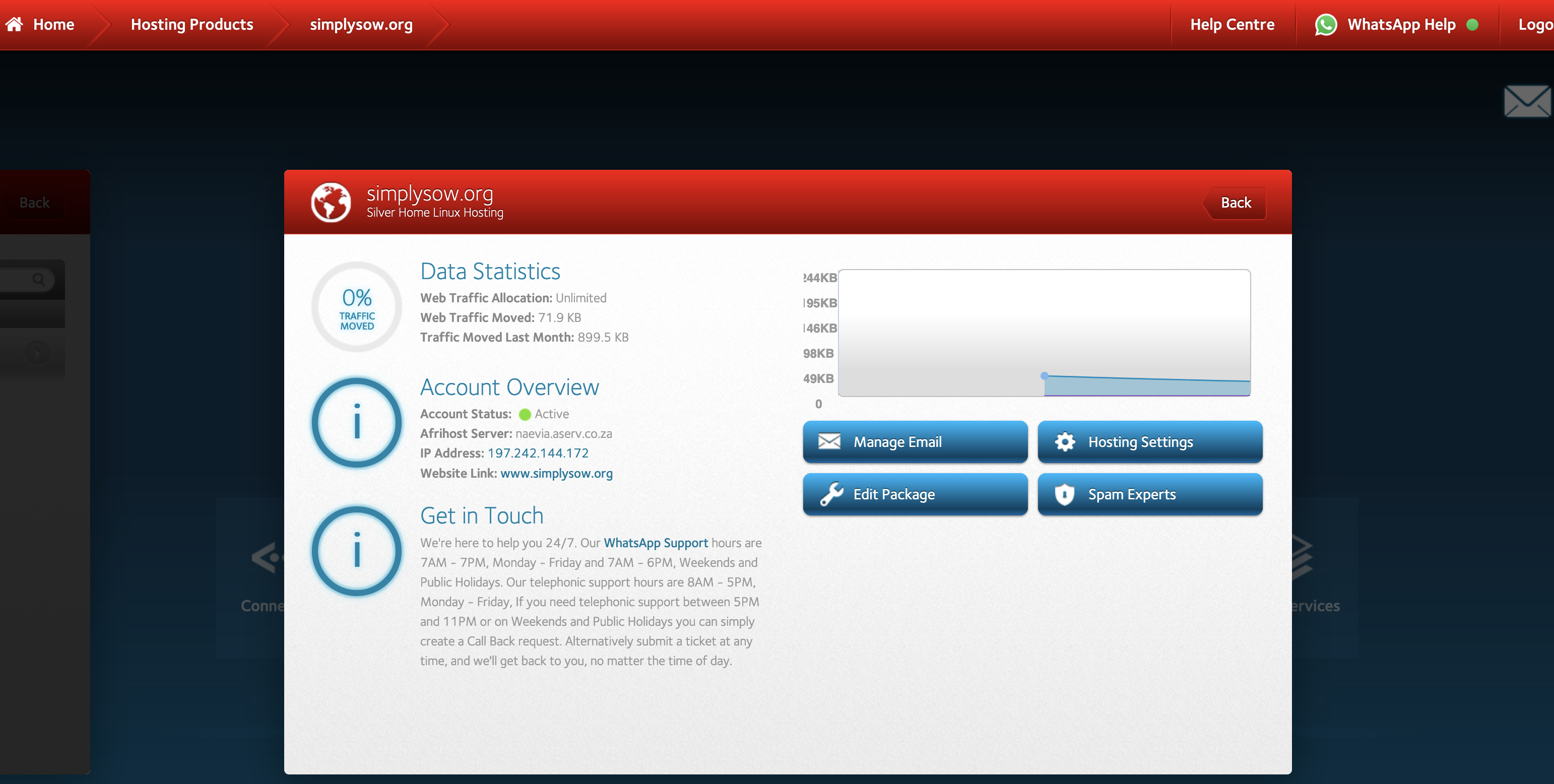Open the Help Centre menu item

[x=1232, y=24]
